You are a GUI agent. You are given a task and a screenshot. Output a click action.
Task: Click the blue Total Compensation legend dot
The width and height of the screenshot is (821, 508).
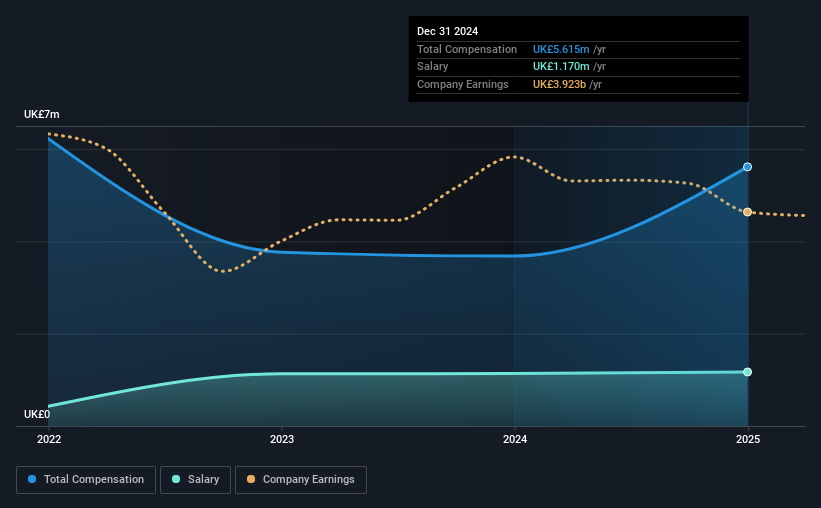click(x=32, y=479)
